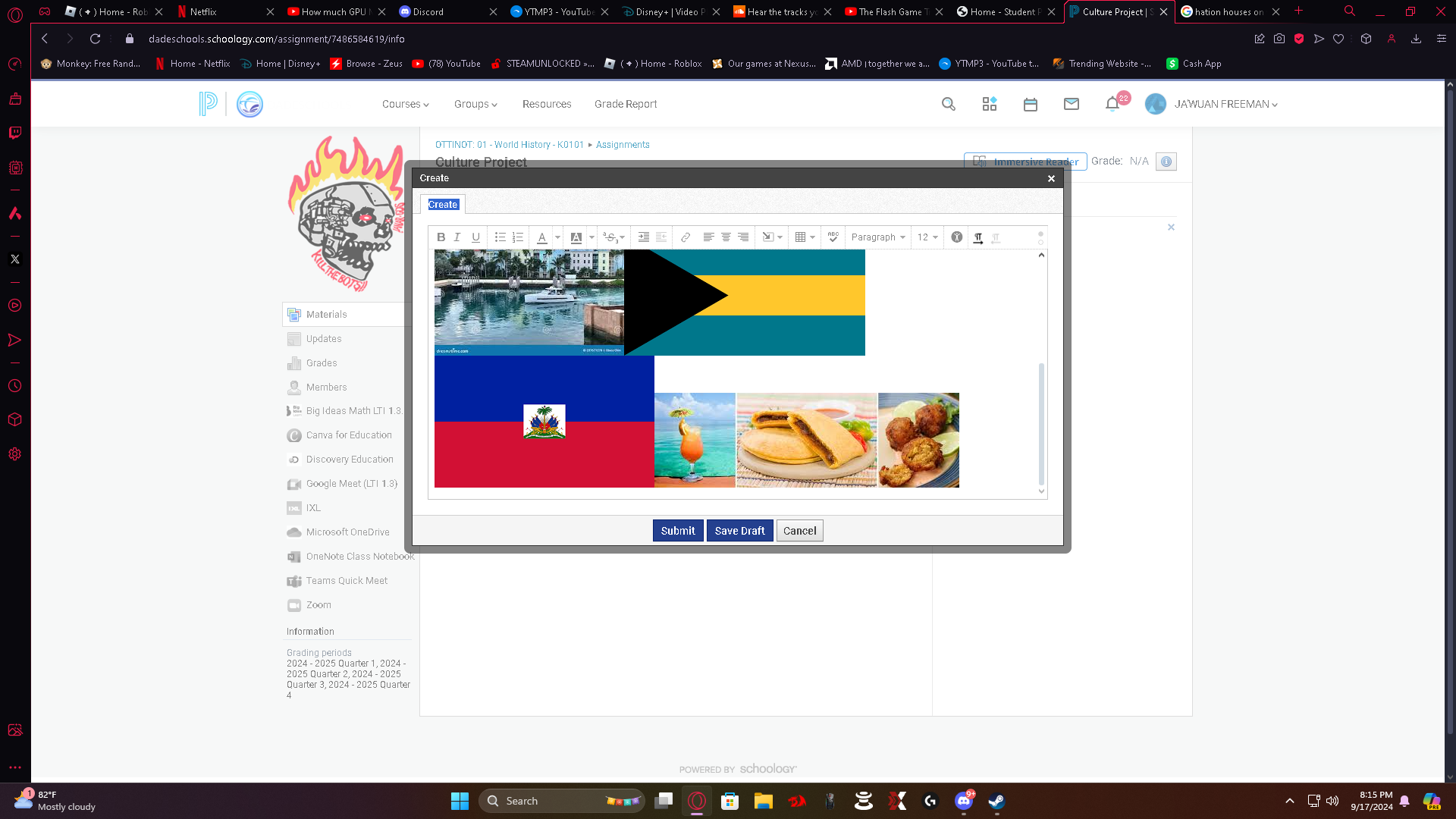Open the Paragraph format dropdown
Viewport: 1456px width, 819px height.
pyautogui.click(x=878, y=237)
